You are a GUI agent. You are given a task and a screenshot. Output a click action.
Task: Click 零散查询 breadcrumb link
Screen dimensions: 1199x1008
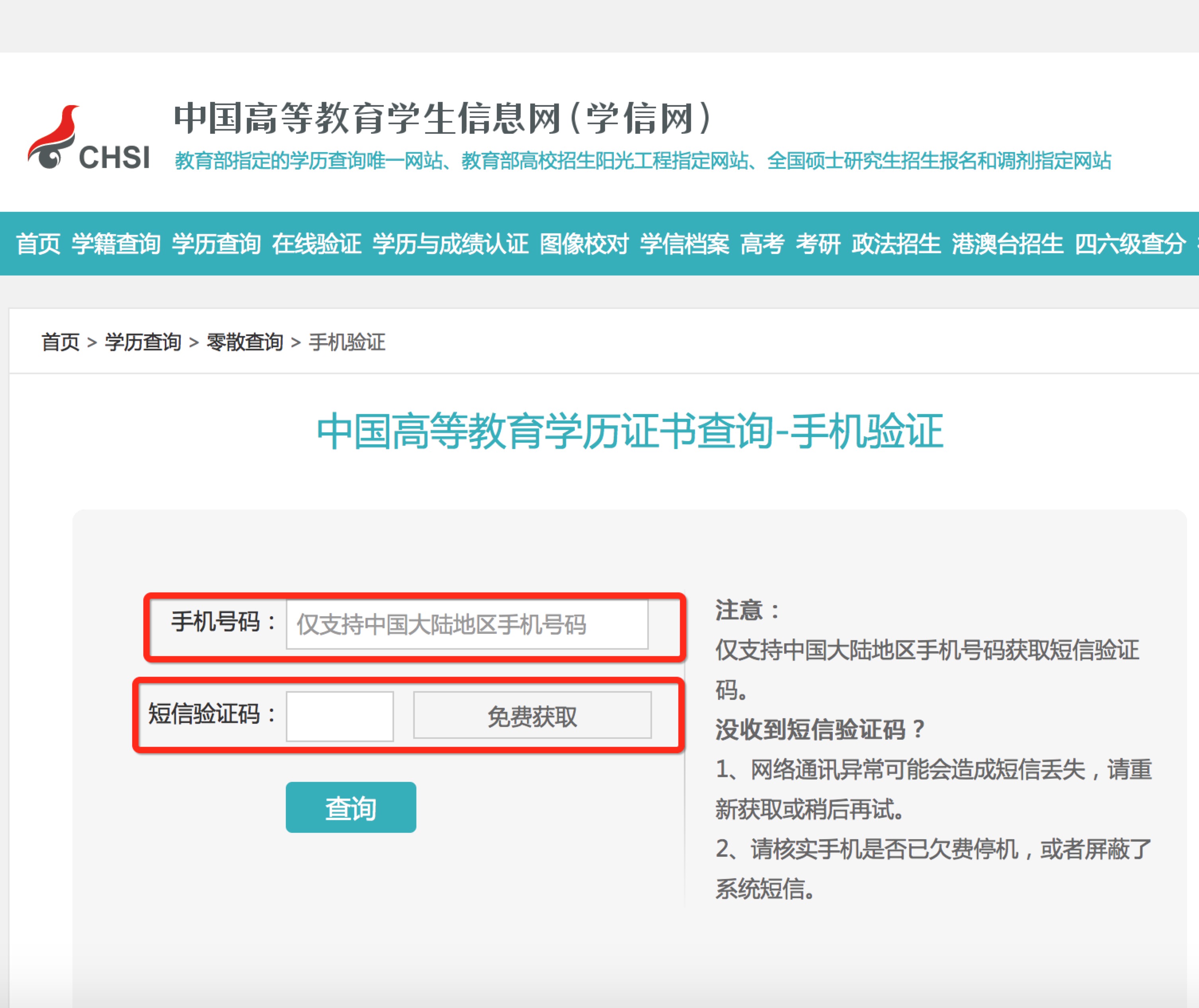[x=245, y=342]
